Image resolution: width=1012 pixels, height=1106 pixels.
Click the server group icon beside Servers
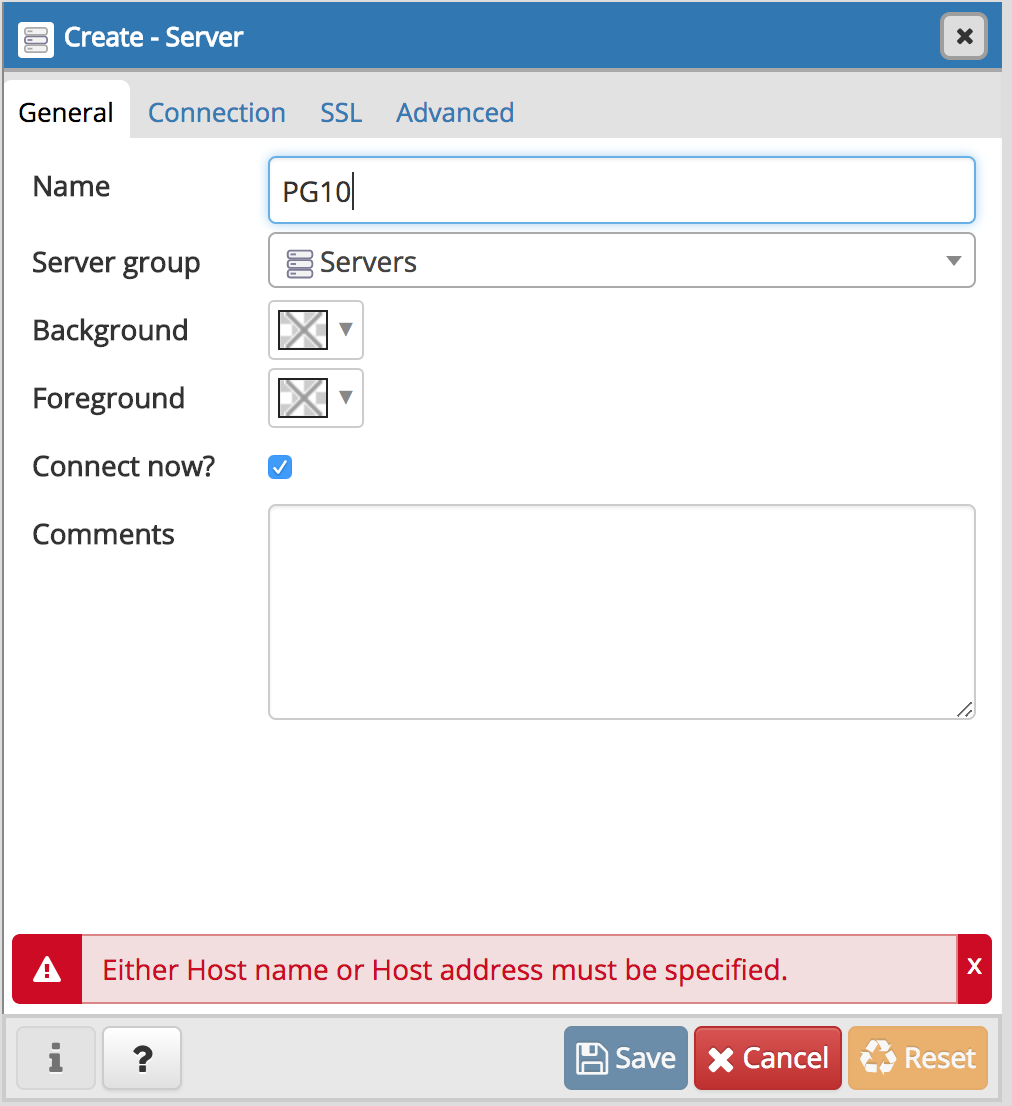click(299, 262)
